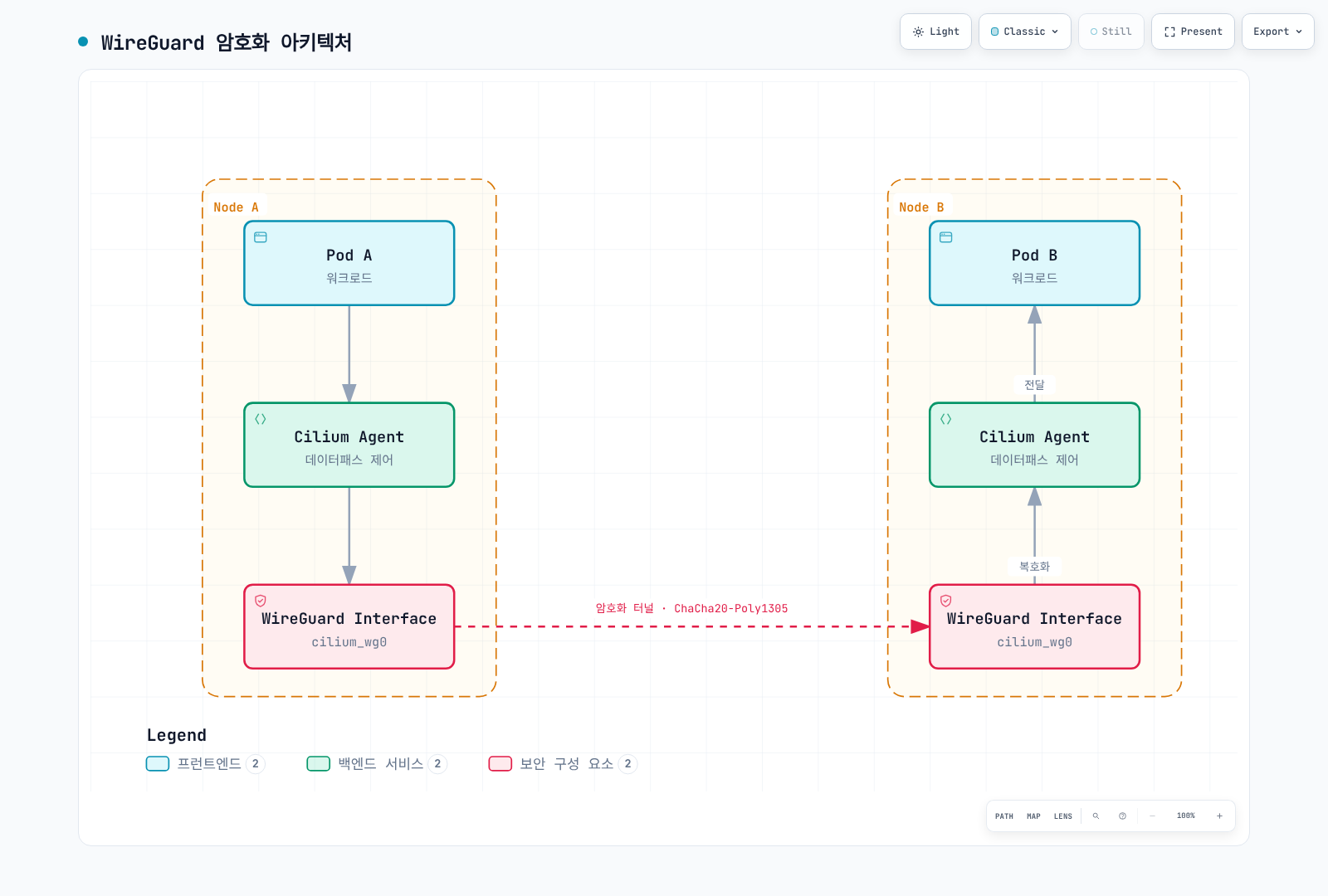Screen dimensions: 1328x896
Task: Click the Pod B window icon
Action: point(946,237)
